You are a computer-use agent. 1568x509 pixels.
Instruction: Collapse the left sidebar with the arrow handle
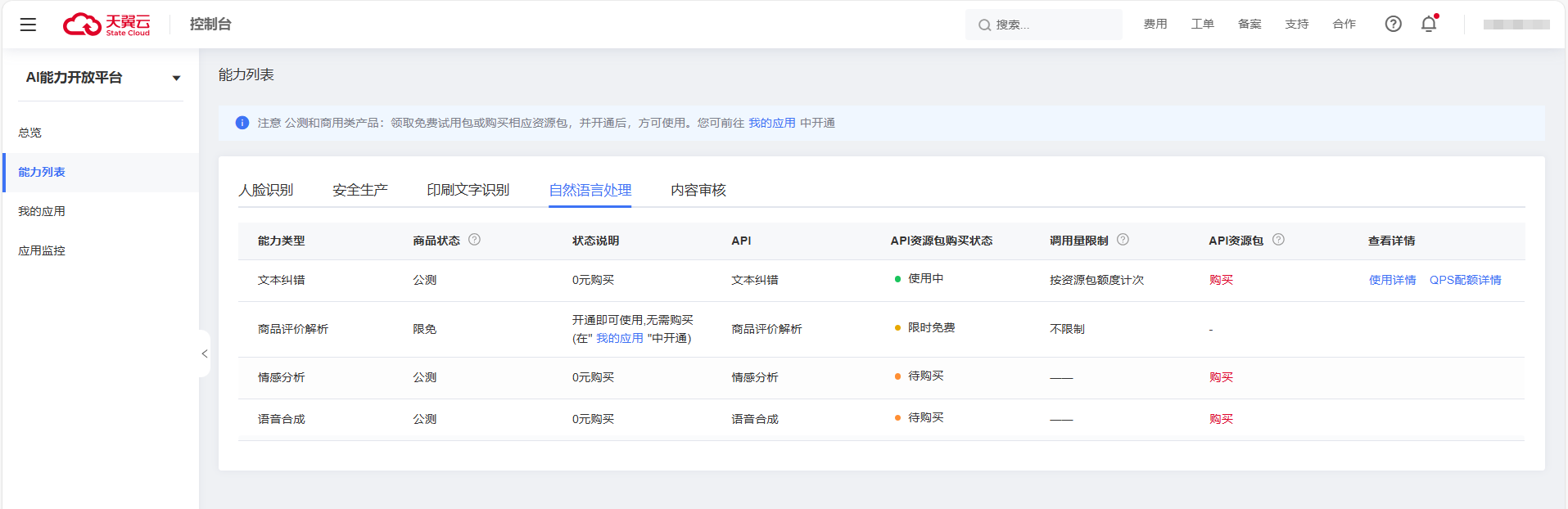205,354
